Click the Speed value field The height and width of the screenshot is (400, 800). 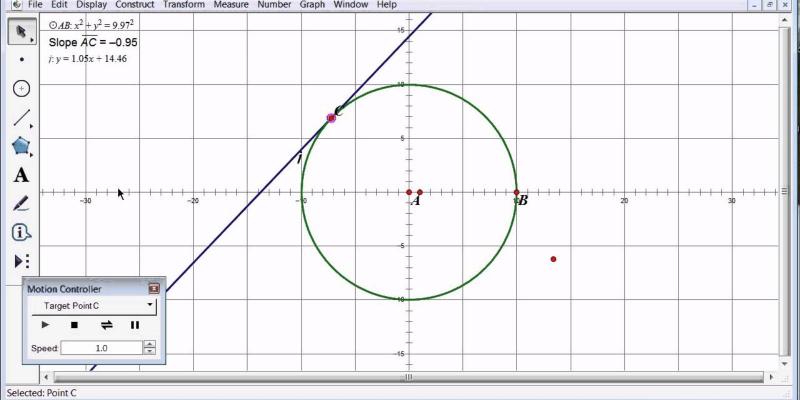(x=101, y=348)
